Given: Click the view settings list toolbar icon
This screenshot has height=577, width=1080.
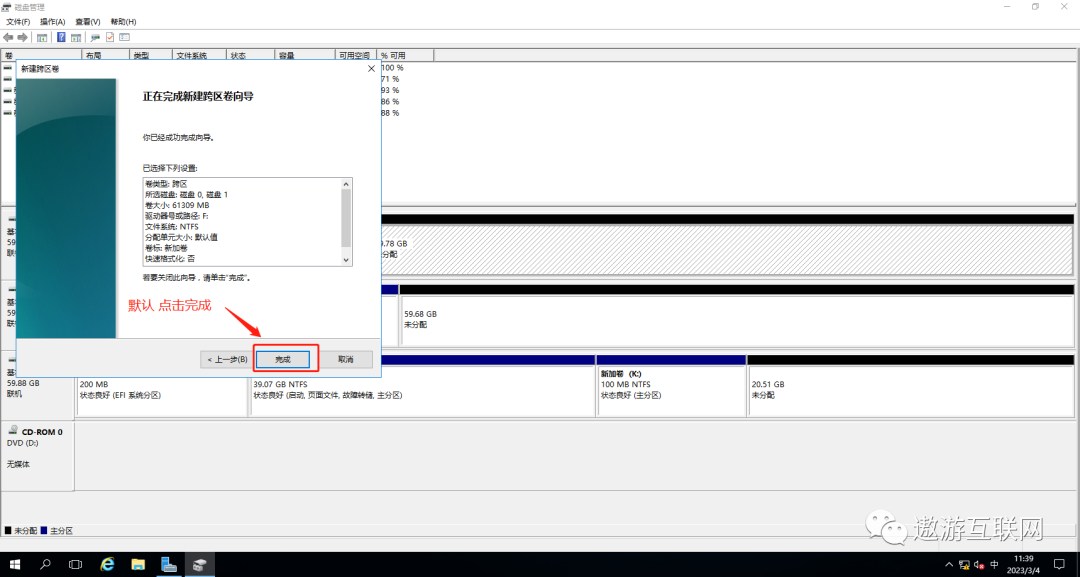Looking at the screenshot, I should point(125,37).
